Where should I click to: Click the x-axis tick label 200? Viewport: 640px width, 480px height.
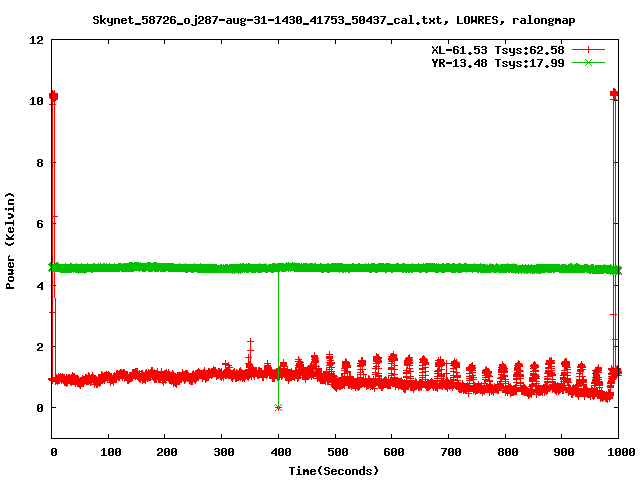point(167,452)
